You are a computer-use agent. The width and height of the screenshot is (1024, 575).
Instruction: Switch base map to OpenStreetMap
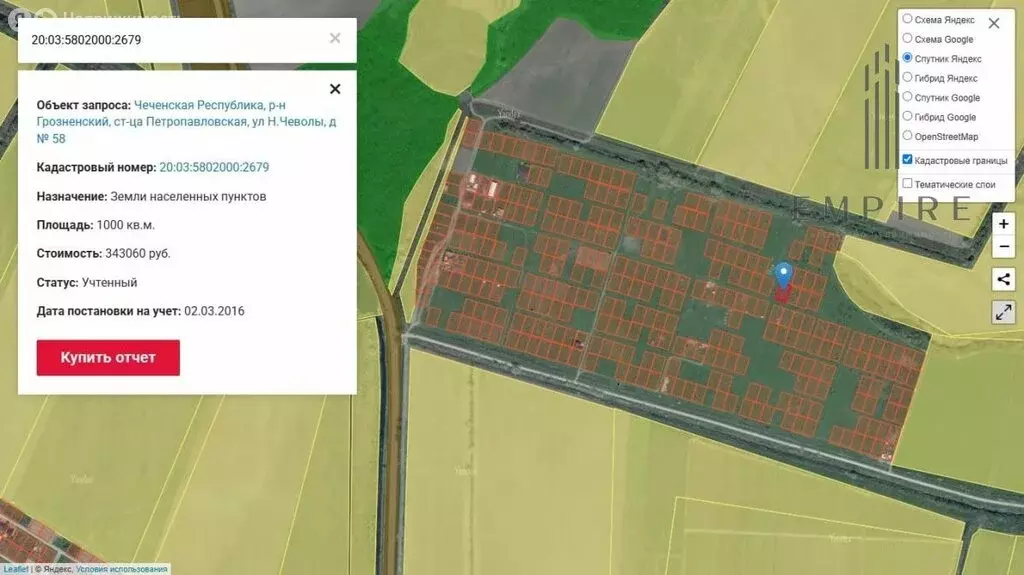click(x=907, y=136)
